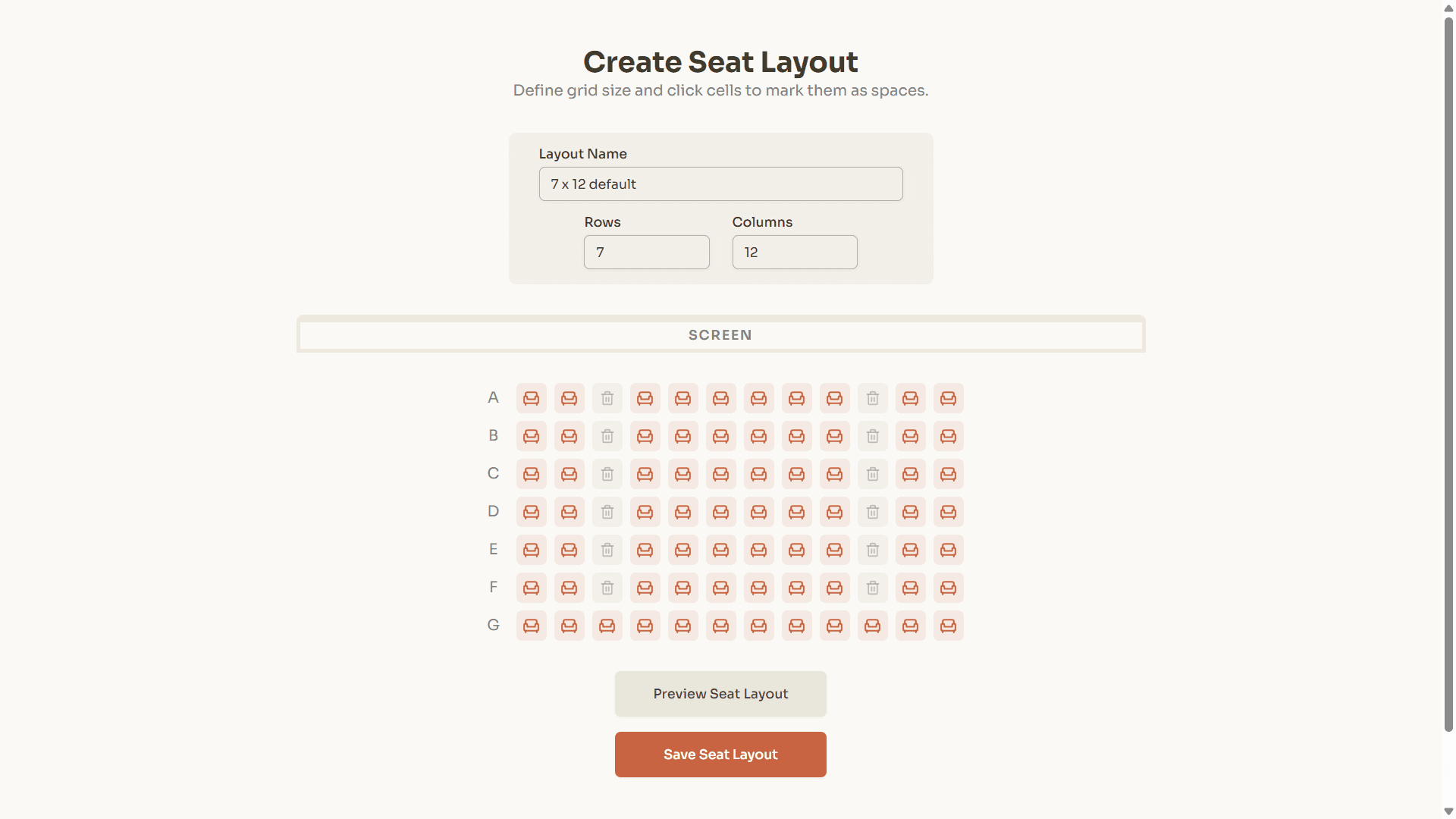The image size is (1456, 819).
Task: Click the trash space icon in row C
Action: (607, 474)
